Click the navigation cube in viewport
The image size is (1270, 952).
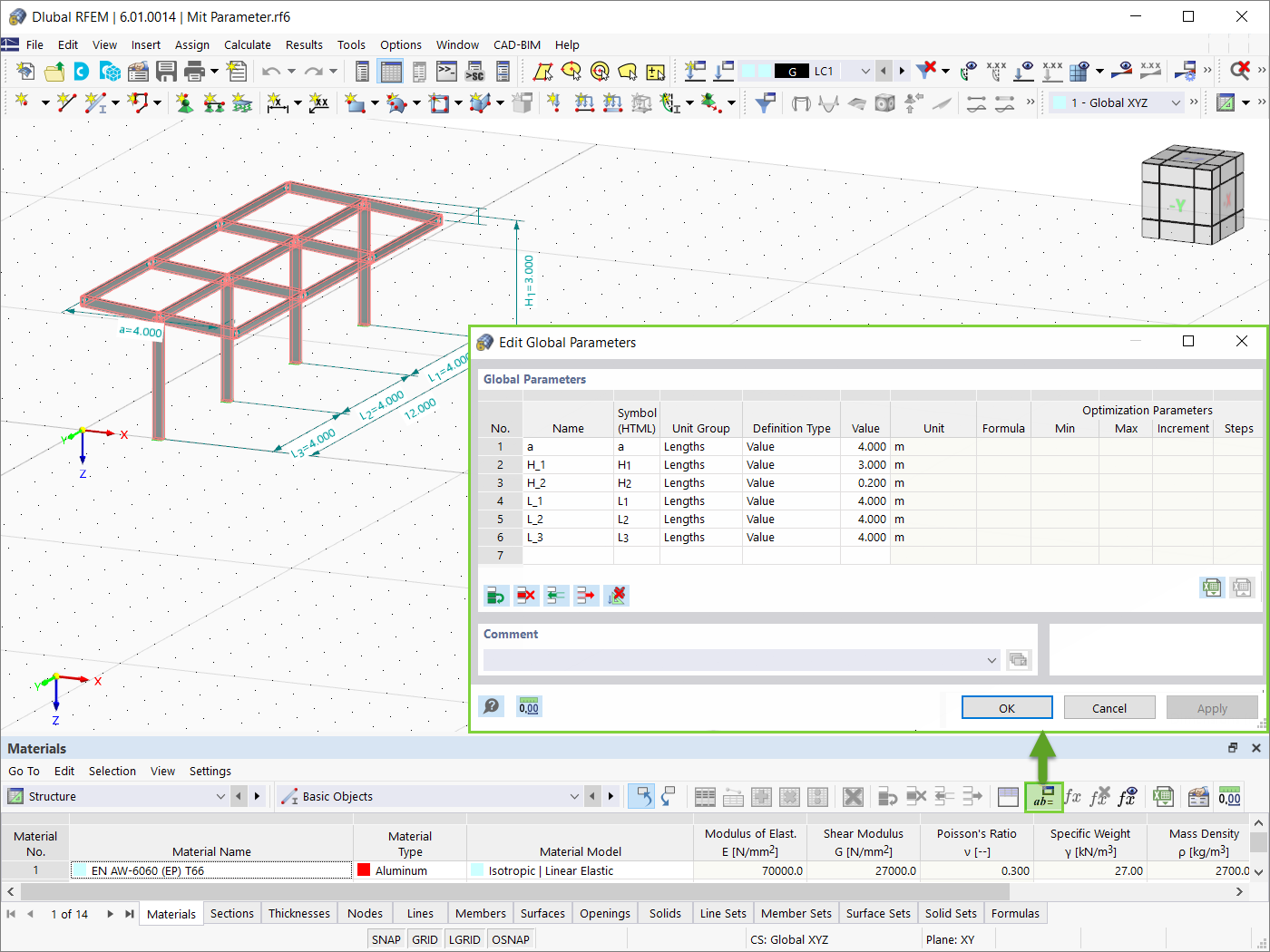(1191, 195)
